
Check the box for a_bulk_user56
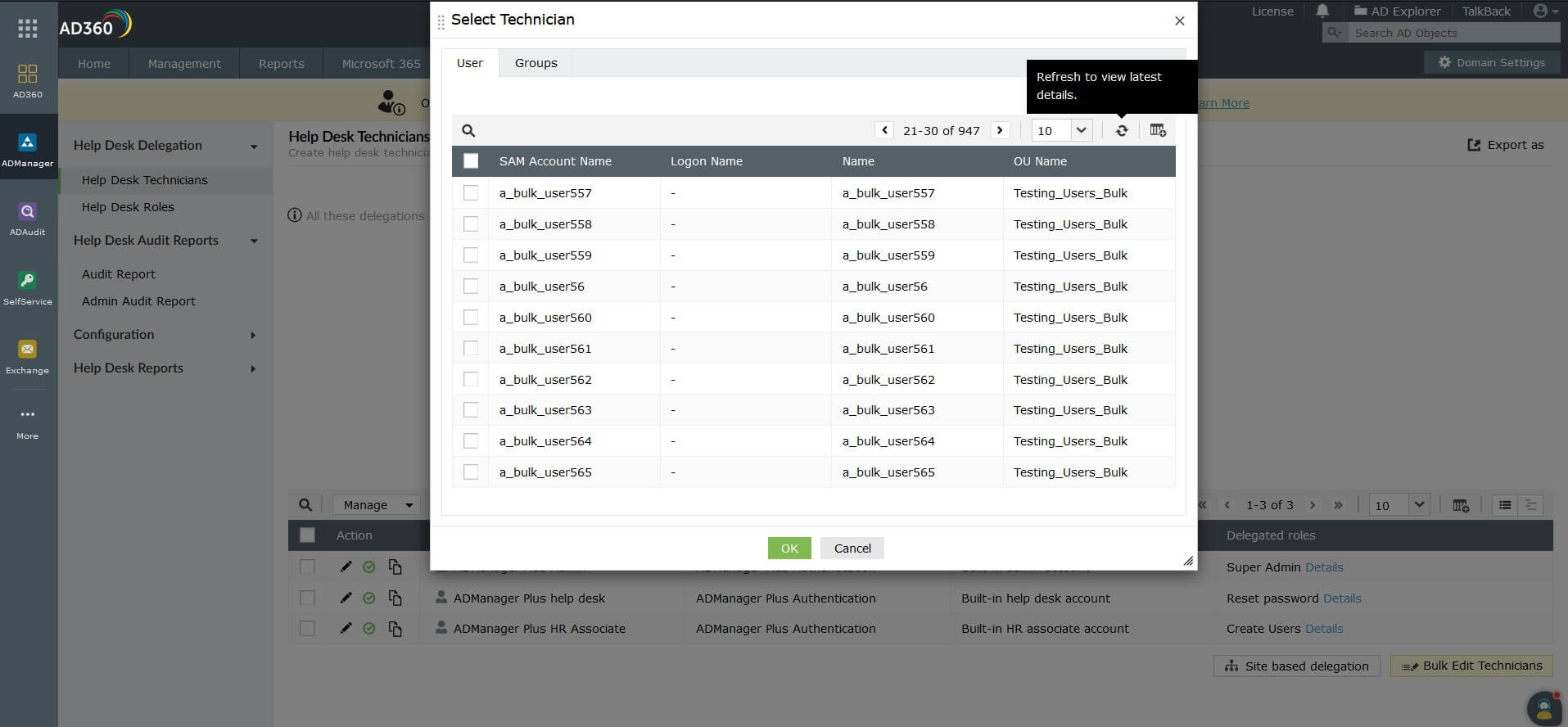point(471,286)
